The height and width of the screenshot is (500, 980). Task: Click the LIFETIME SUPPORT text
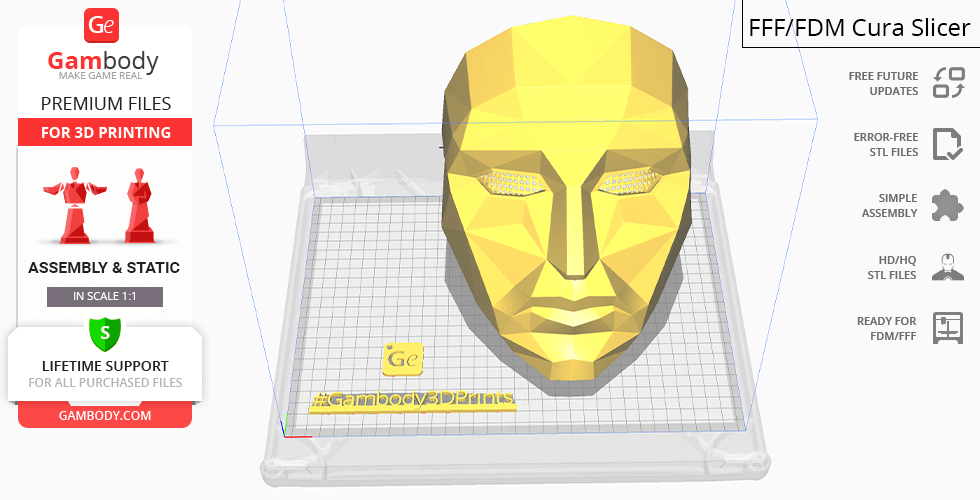pyautogui.click(x=105, y=366)
